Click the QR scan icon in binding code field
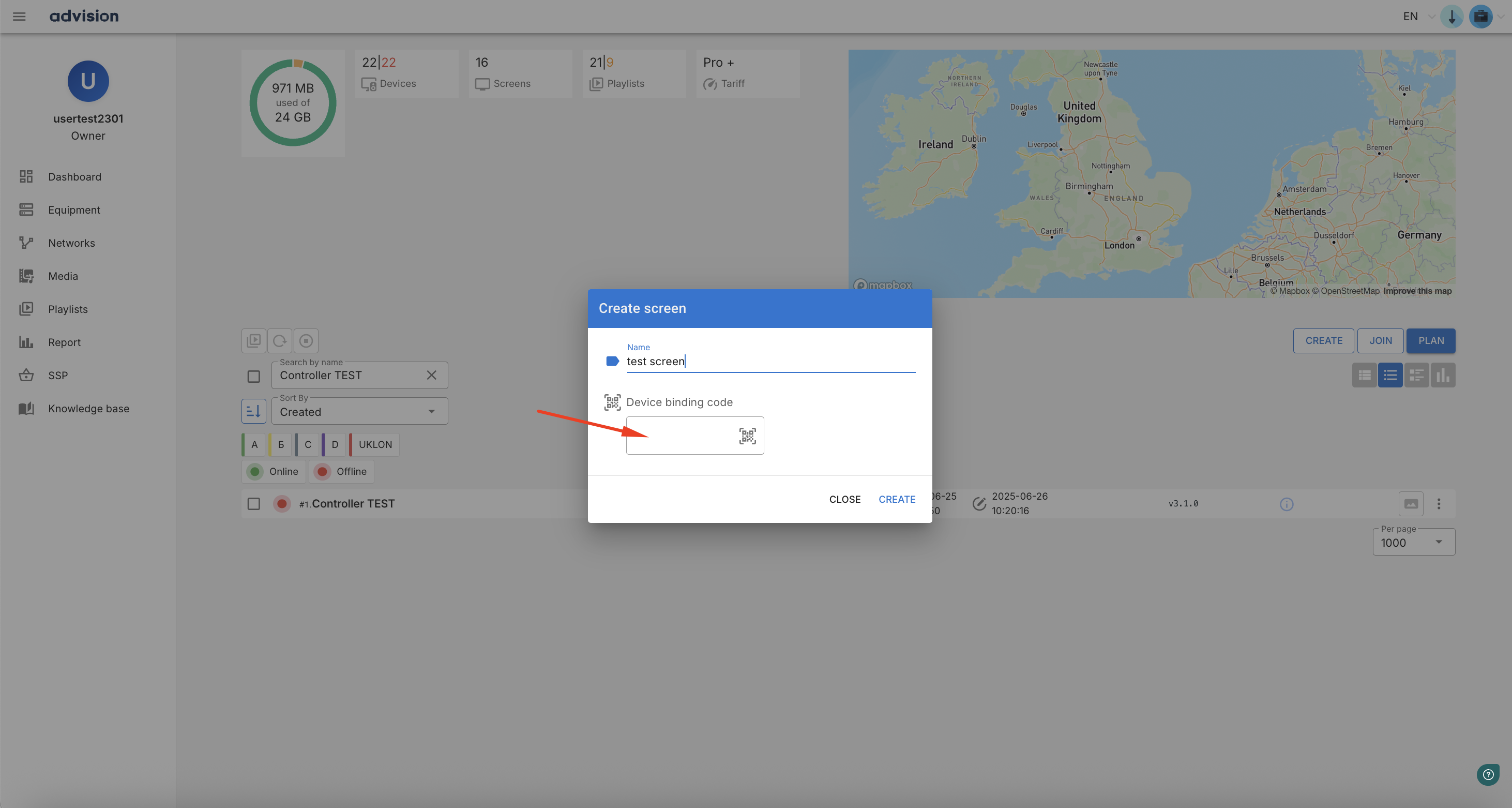The image size is (1512, 808). tap(747, 436)
